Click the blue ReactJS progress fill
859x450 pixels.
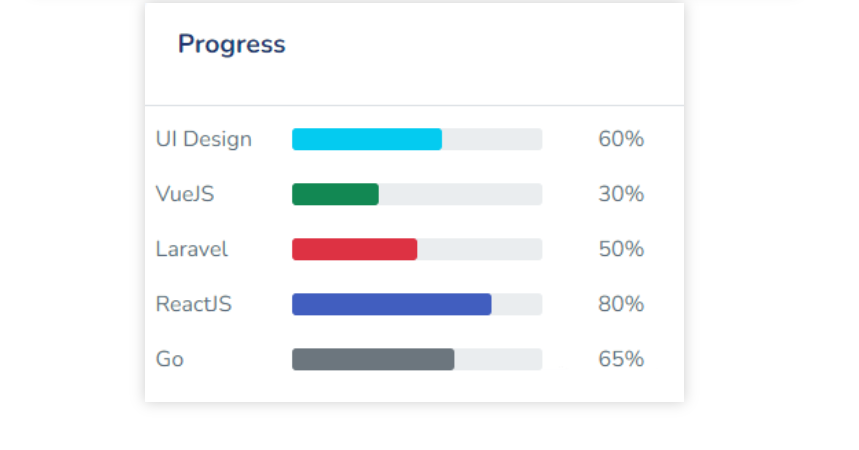[x=391, y=304]
